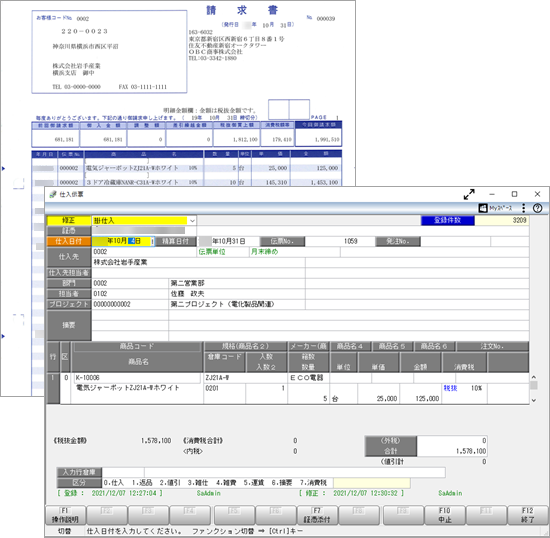
Task: Click the 仕入先担当者 input field
Action: [x=198, y=273]
